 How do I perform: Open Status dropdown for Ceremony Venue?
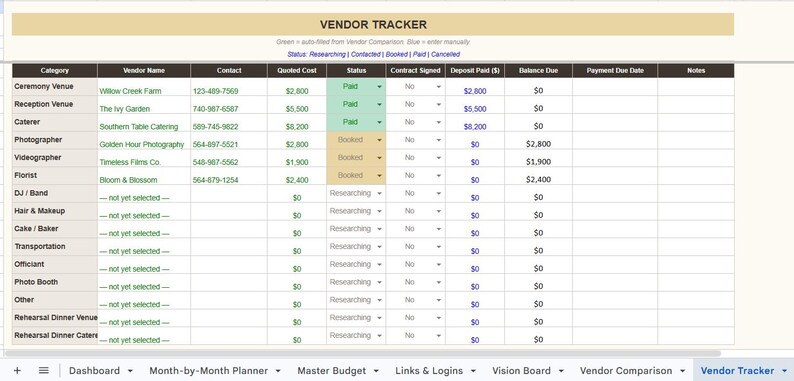(379, 87)
